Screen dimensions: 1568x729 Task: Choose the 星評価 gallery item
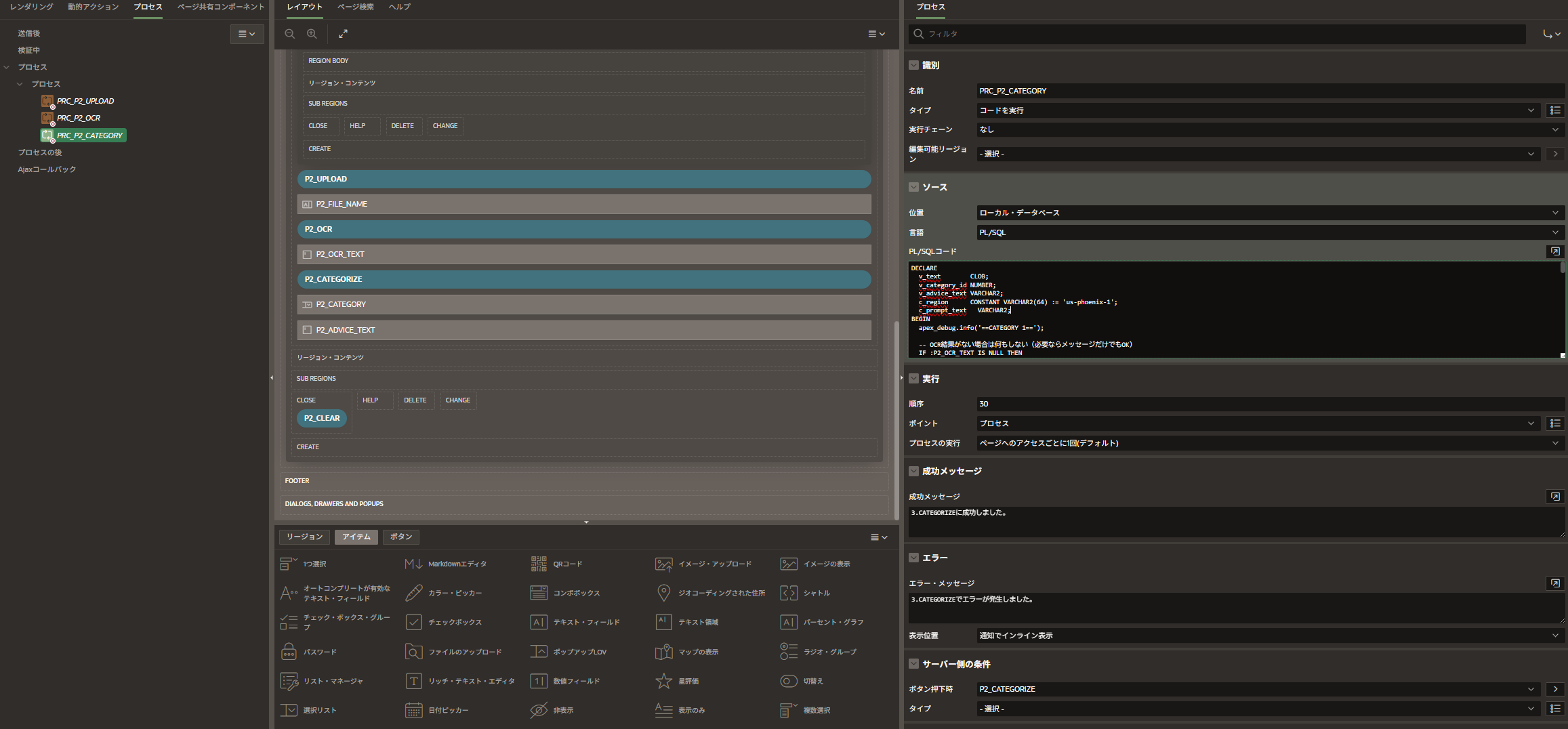(x=677, y=681)
